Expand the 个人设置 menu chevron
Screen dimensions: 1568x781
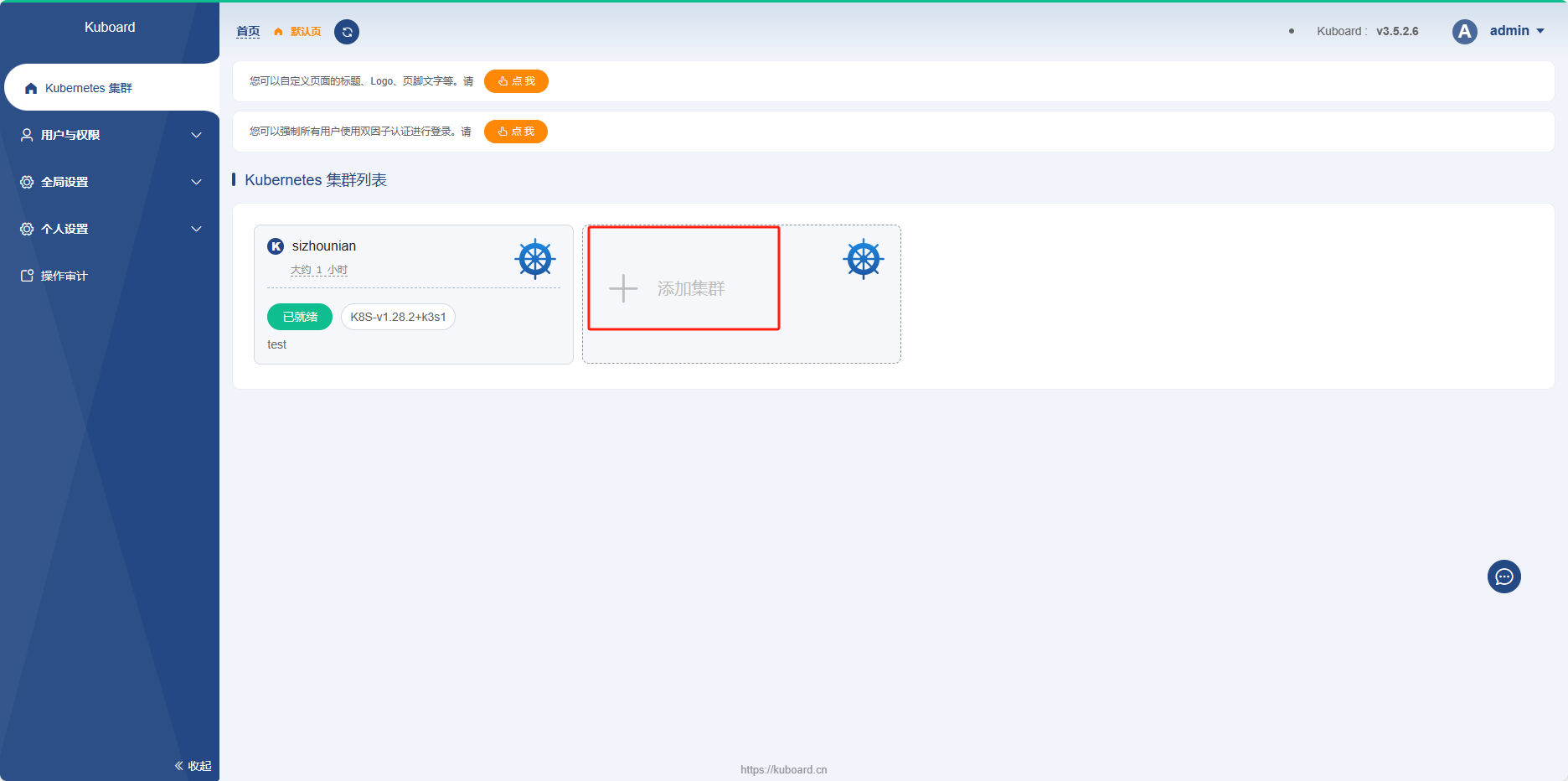(x=196, y=229)
